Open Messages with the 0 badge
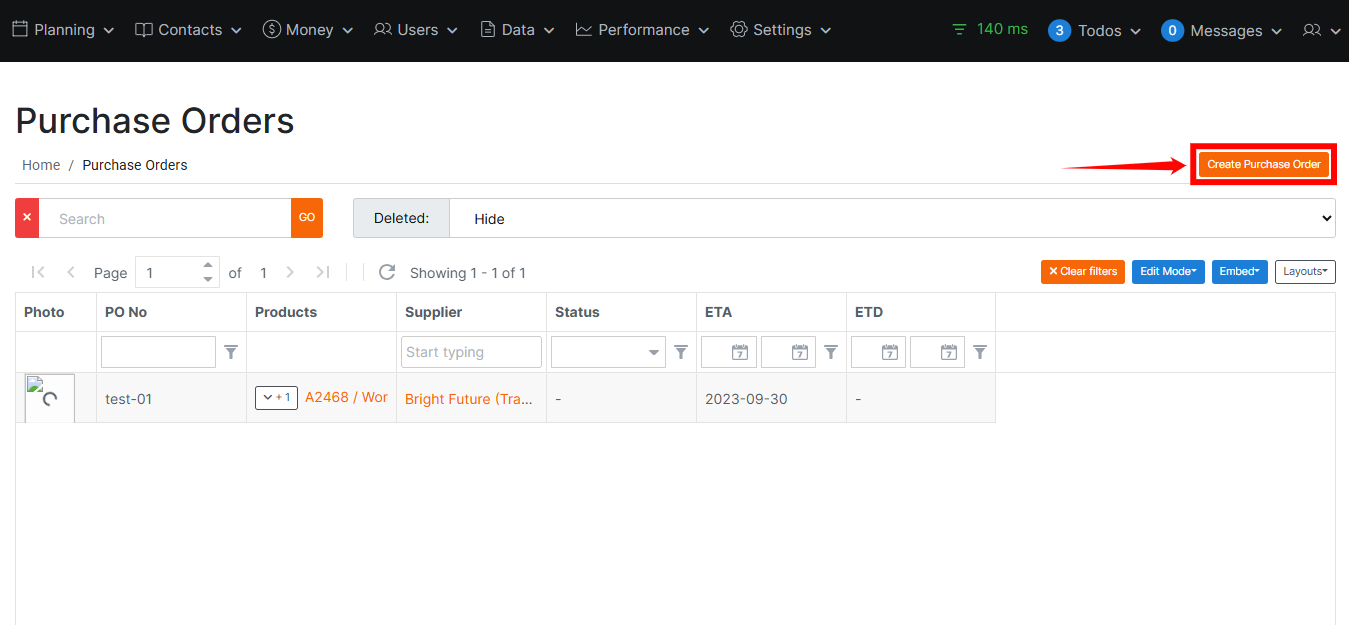1349x625 pixels. [x=1215, y=29]
